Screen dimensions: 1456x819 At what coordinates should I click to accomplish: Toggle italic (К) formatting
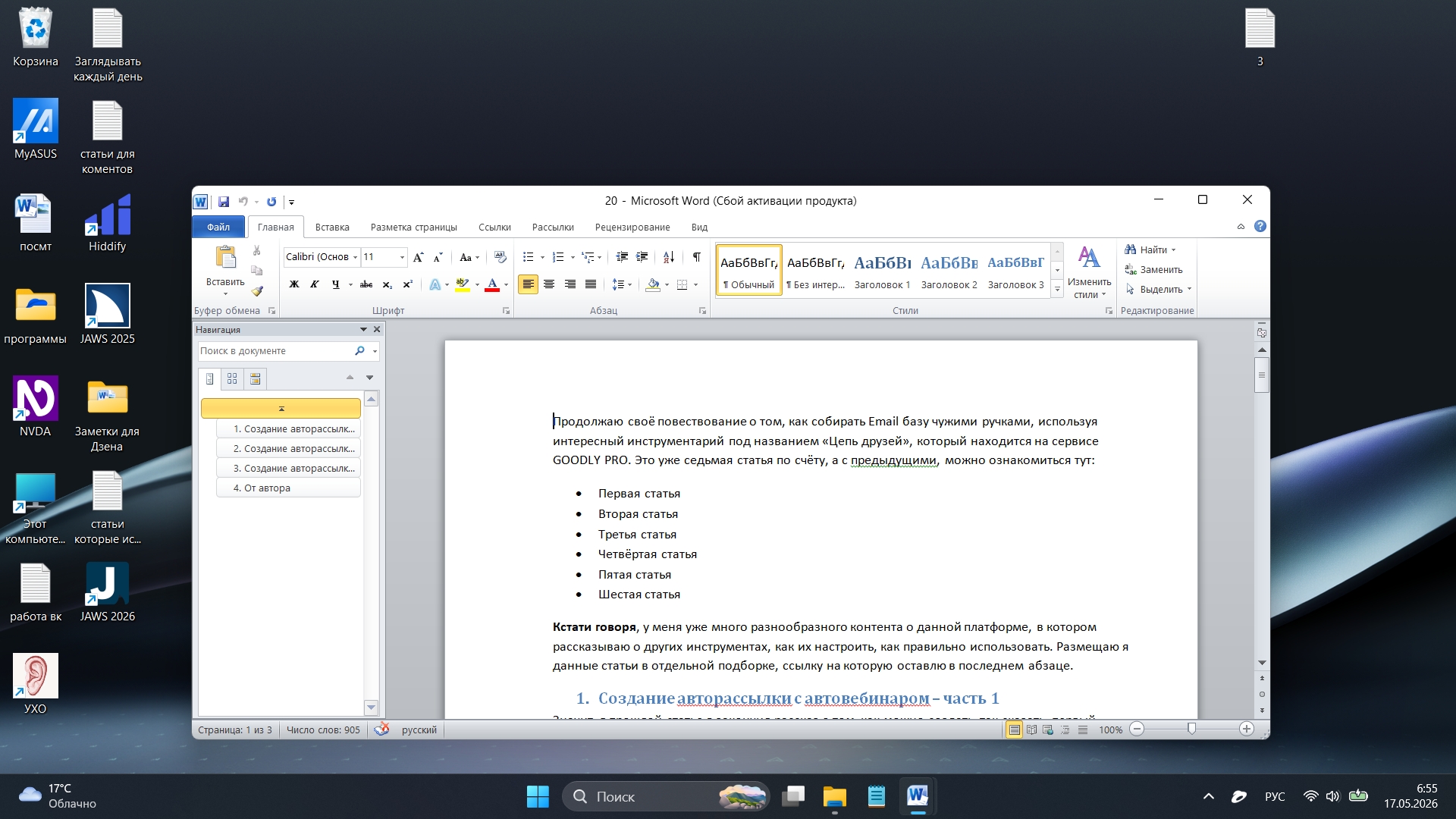pyautogui.click(x=315, y=285)
